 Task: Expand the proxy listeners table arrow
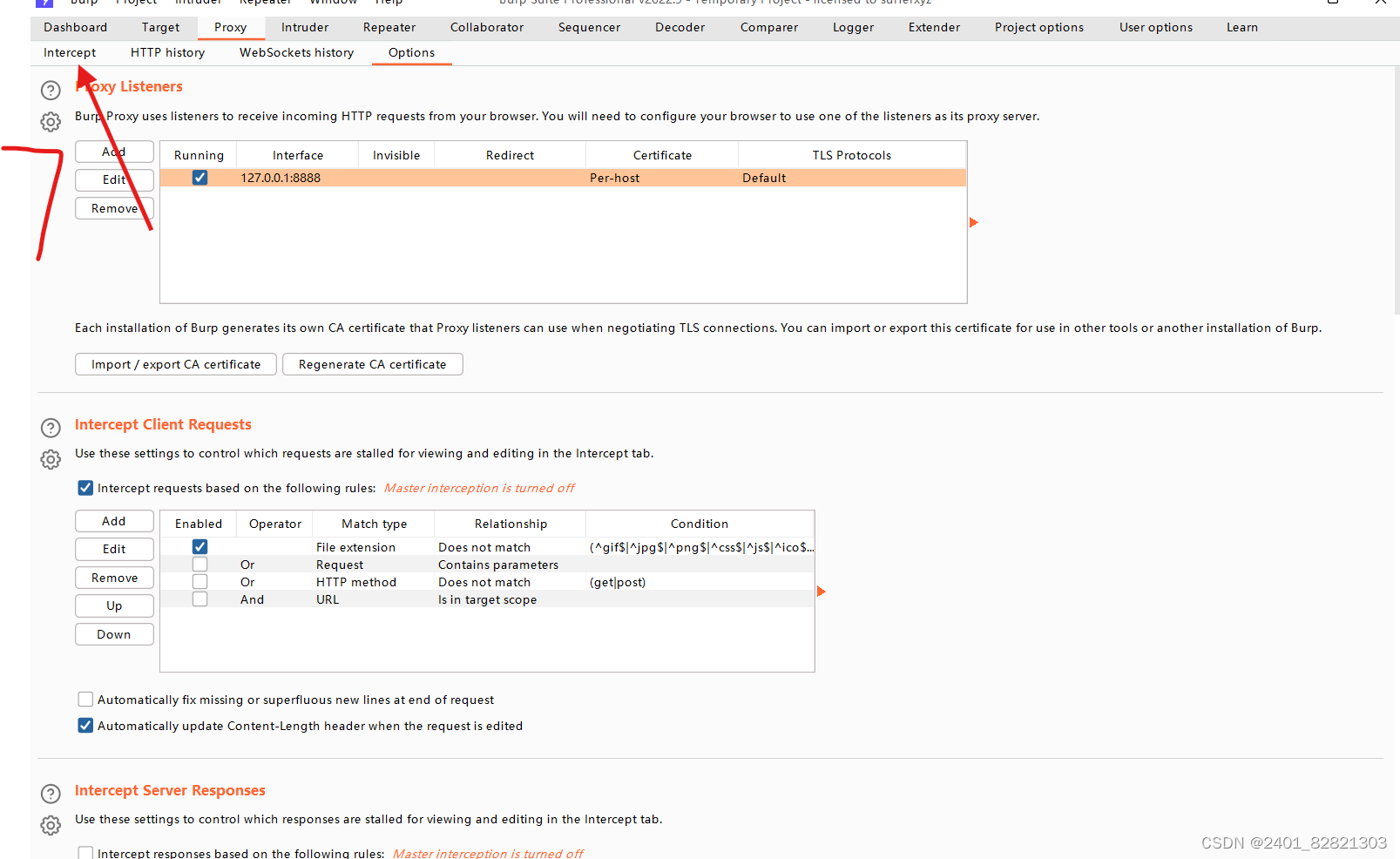(974, 222)
